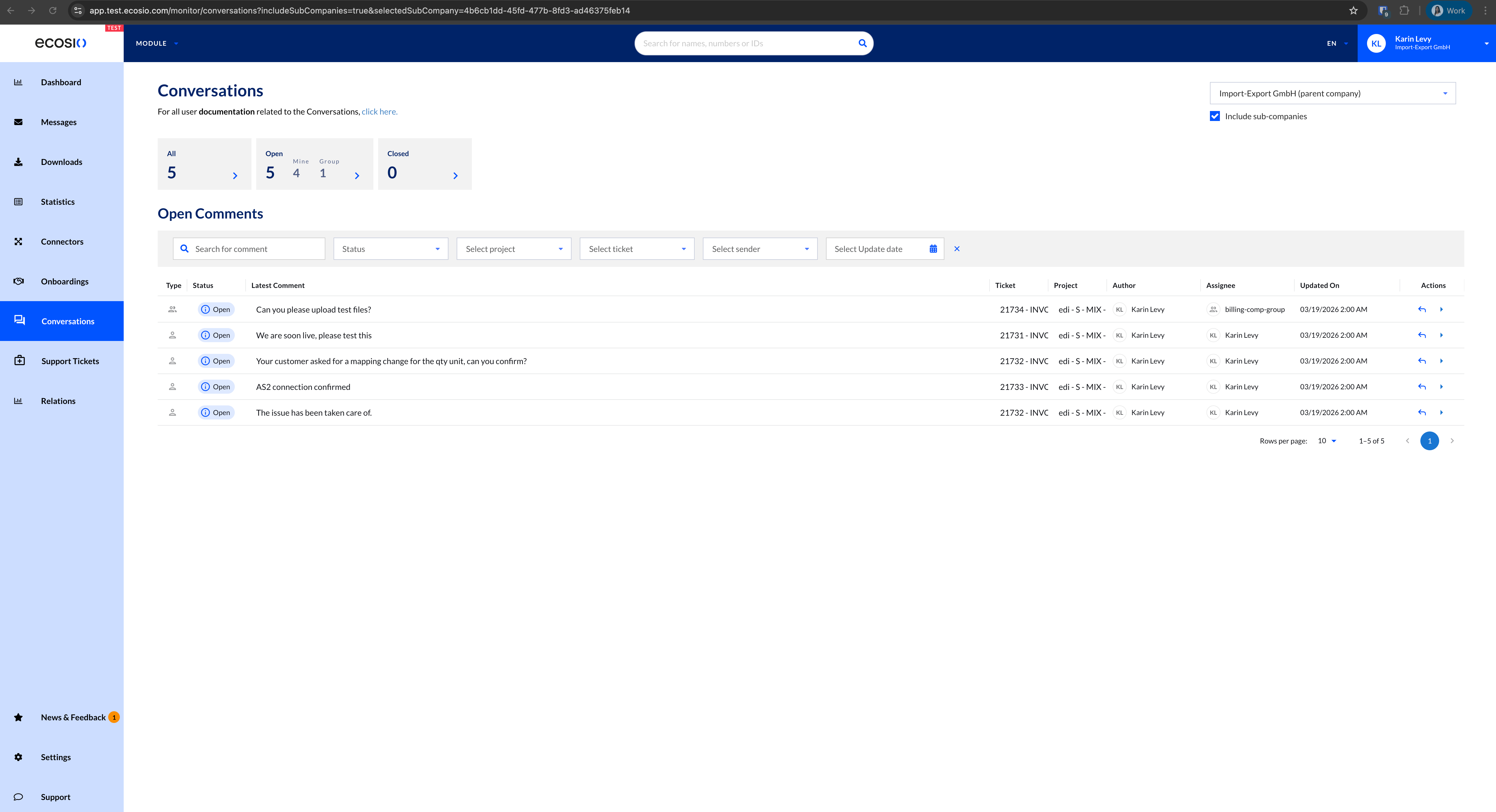The height and width of the screenshot is (812, 1496).
Task: Click the Settings gear icon
Action: point(18,757)
